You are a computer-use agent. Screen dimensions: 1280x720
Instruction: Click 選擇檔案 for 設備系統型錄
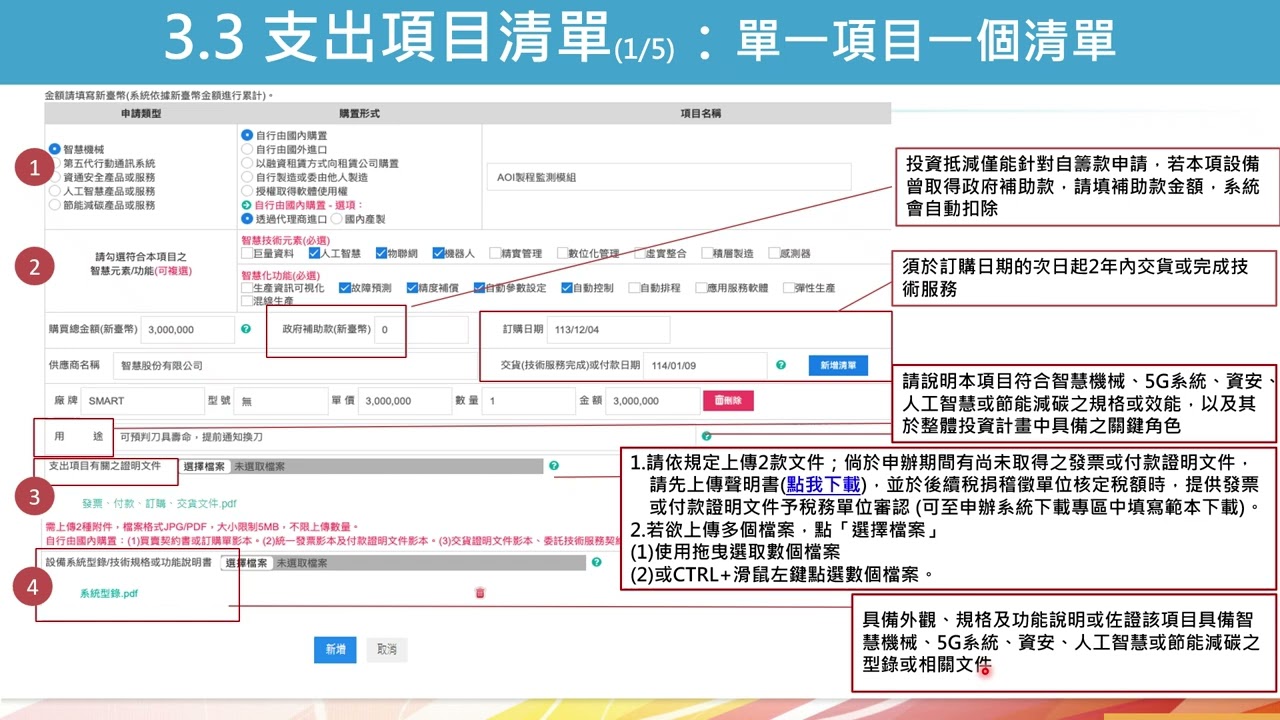click(x=247, y=563)
